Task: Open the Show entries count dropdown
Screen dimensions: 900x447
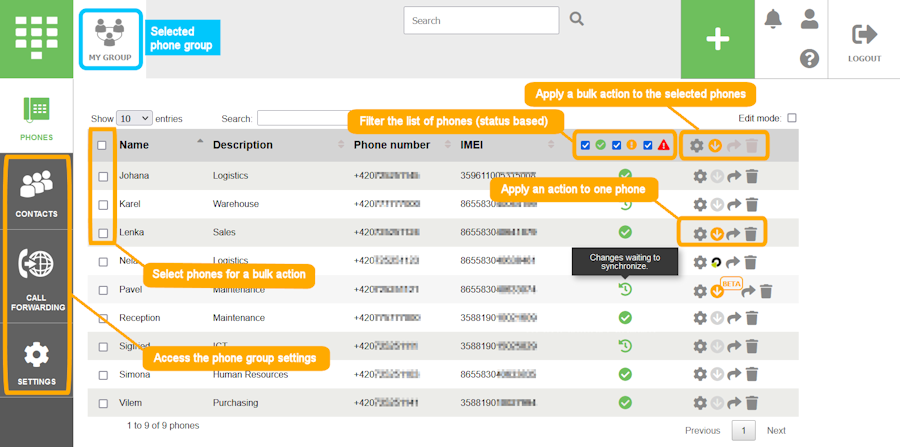Action: pyautogui.click(x=134, y=118)
